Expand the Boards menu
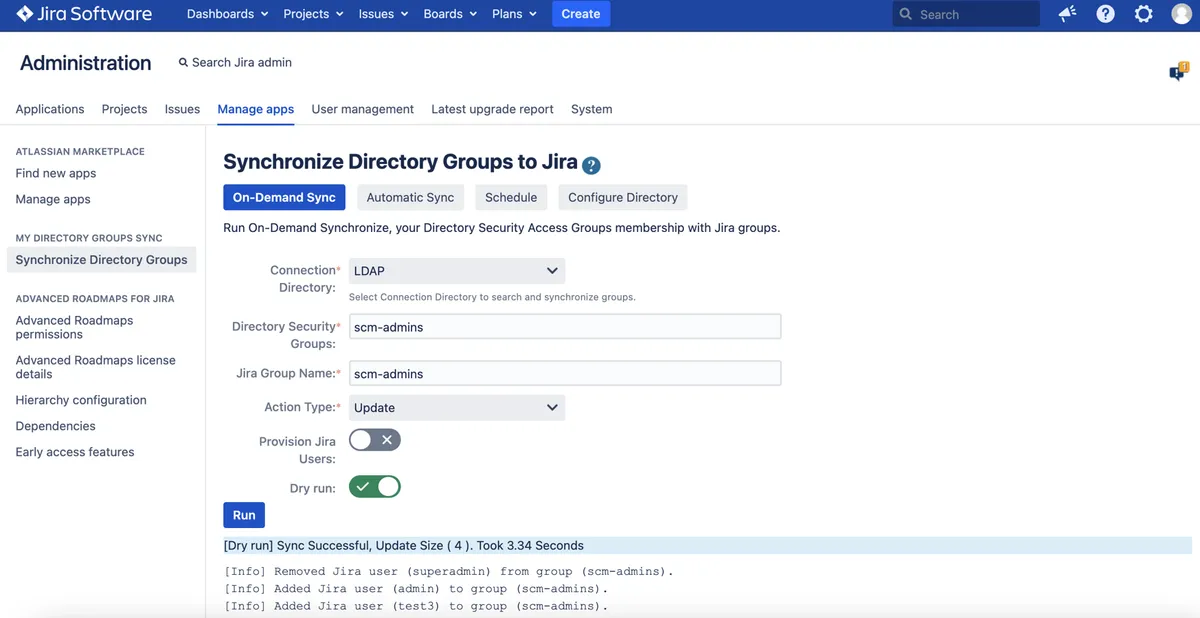 [450, 14]
